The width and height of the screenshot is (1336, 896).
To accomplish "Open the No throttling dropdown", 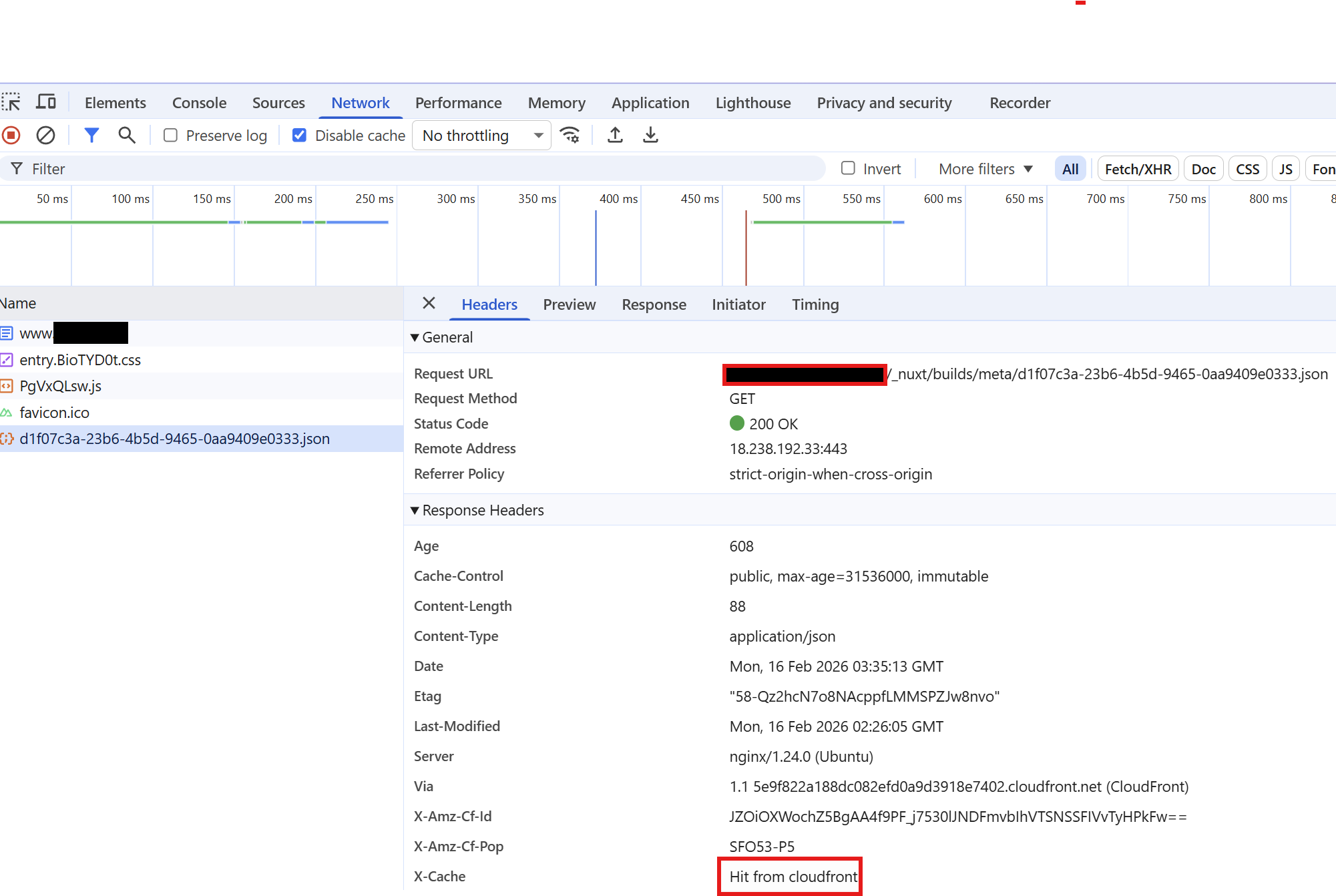I will click(x=481, y=136).
